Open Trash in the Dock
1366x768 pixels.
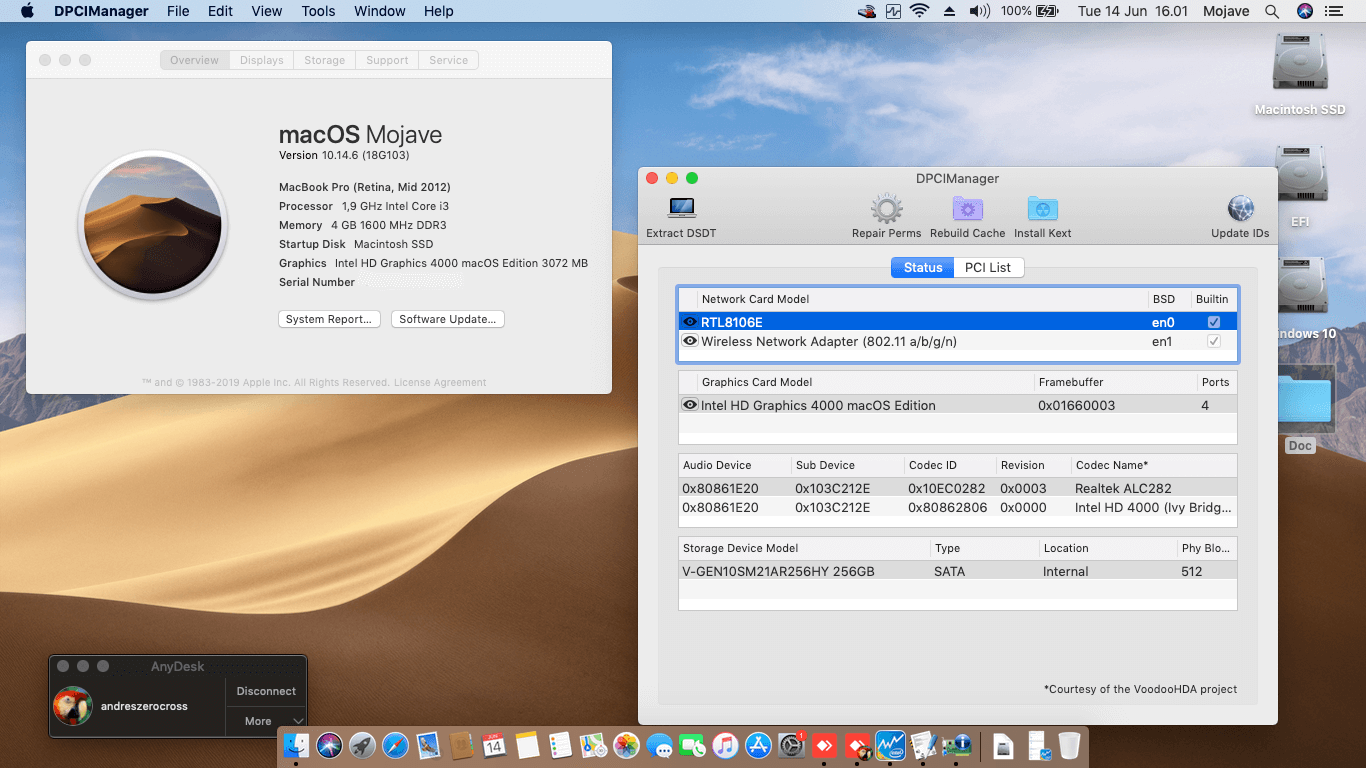point(1069,745)
